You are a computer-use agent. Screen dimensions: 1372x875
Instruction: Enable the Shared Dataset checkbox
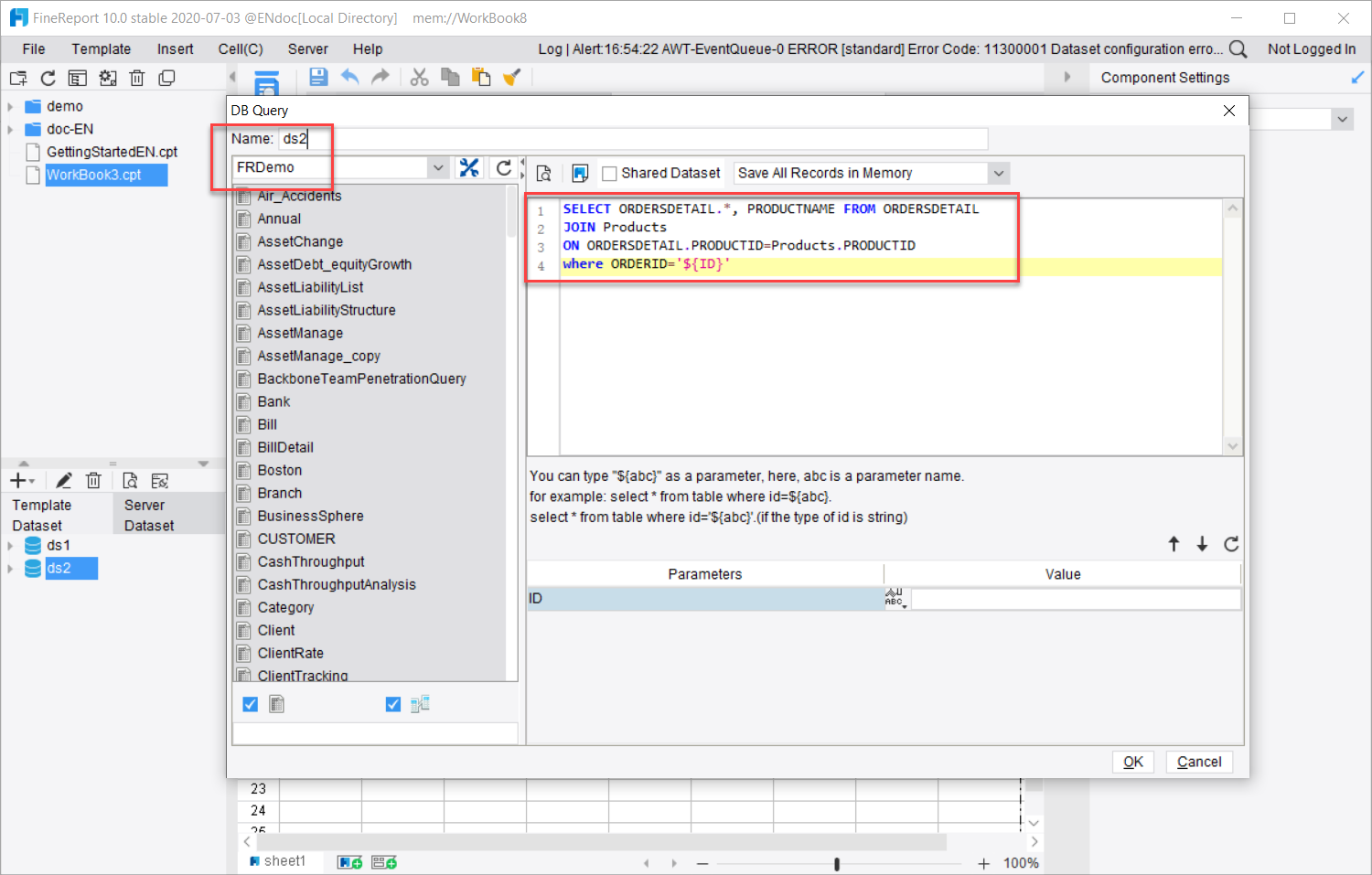[609, 174]
